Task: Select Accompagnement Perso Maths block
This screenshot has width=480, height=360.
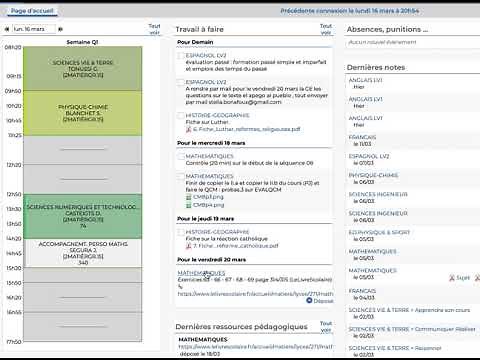Action: (83, 253)
